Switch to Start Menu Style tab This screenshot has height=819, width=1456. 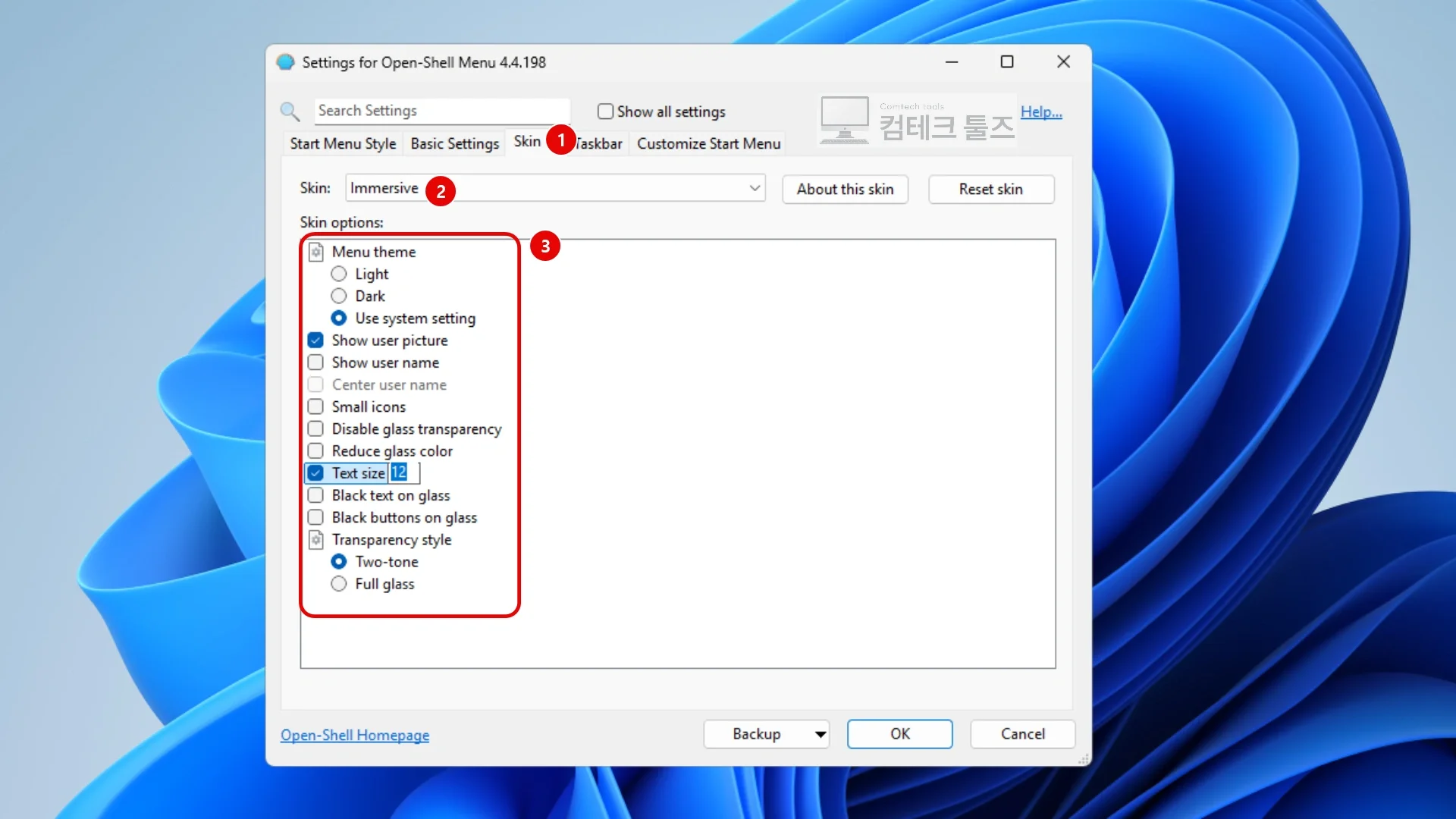343,143
